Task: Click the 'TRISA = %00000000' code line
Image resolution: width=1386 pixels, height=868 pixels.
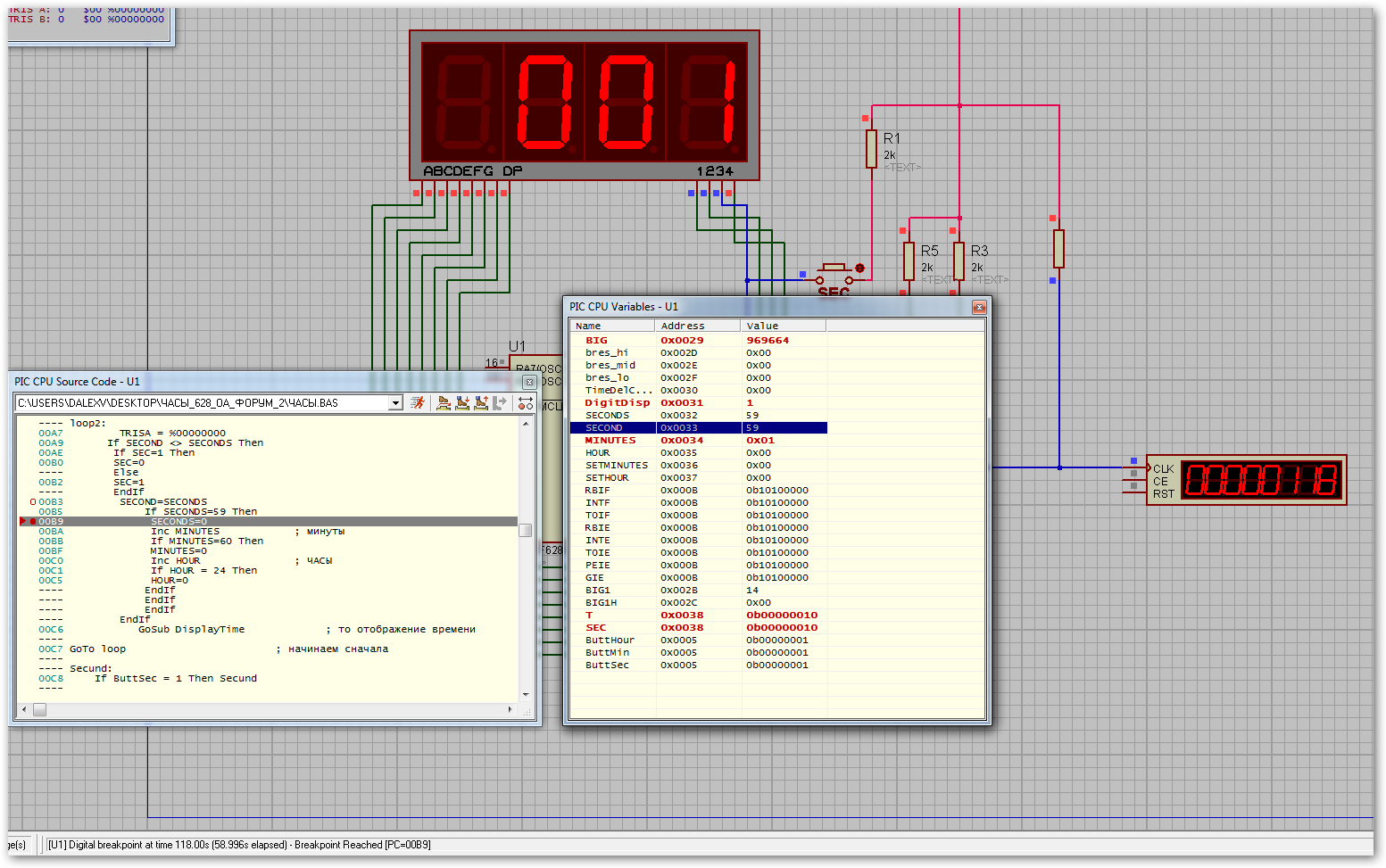Action: [x=172, y=434]
